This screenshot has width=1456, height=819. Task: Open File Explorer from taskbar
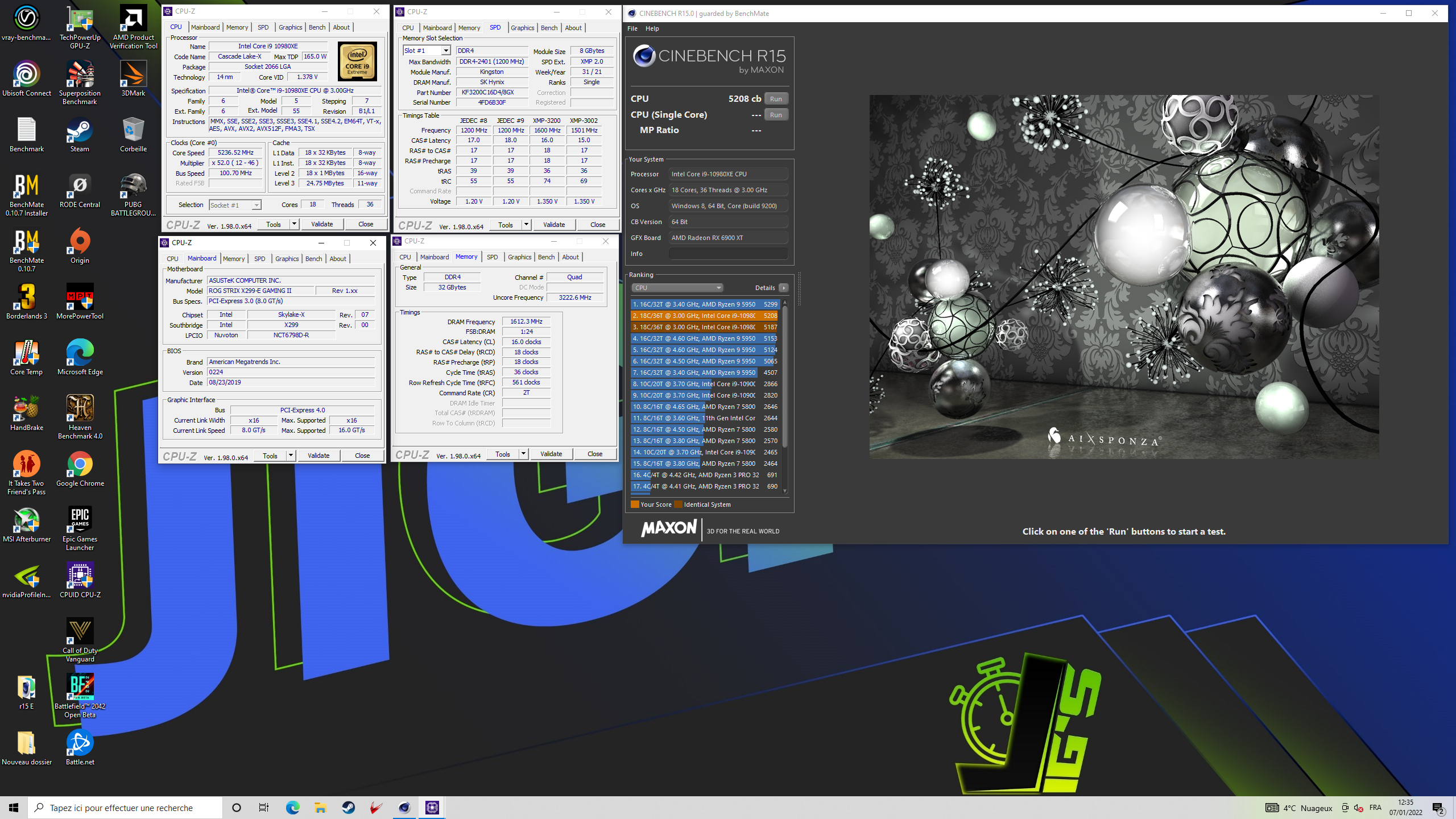[320, 807]
